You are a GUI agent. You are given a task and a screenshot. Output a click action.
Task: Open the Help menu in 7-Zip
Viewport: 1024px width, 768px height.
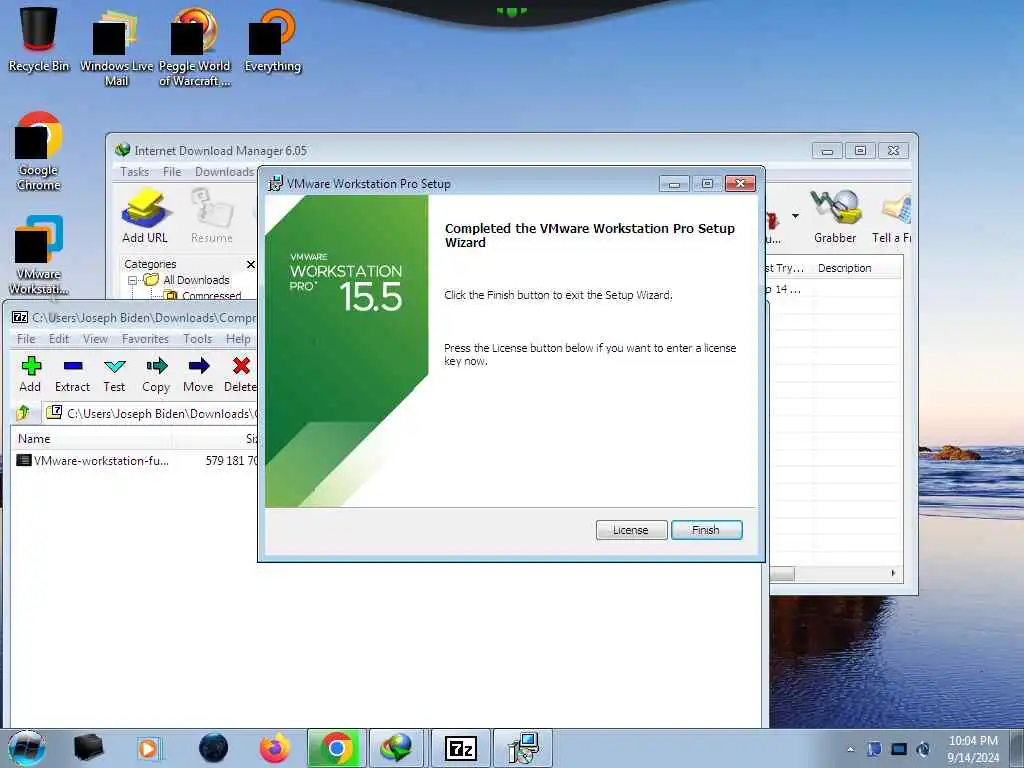point(238,339)
